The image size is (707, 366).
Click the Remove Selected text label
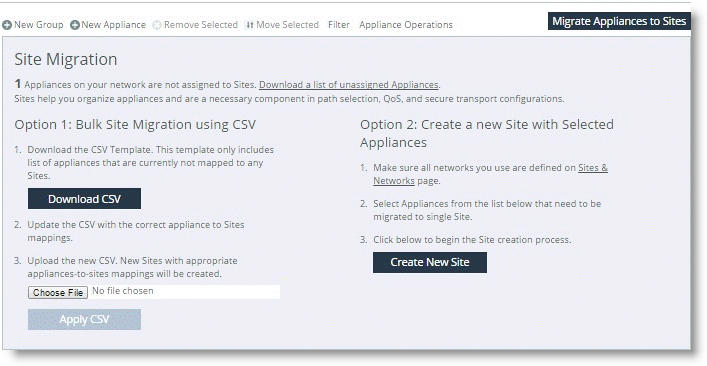click(x=201, y=25)
